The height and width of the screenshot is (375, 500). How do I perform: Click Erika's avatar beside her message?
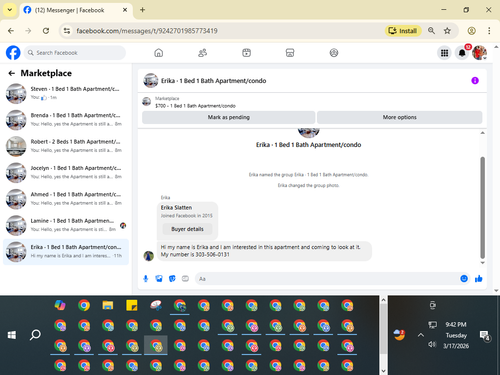point(149,256)
